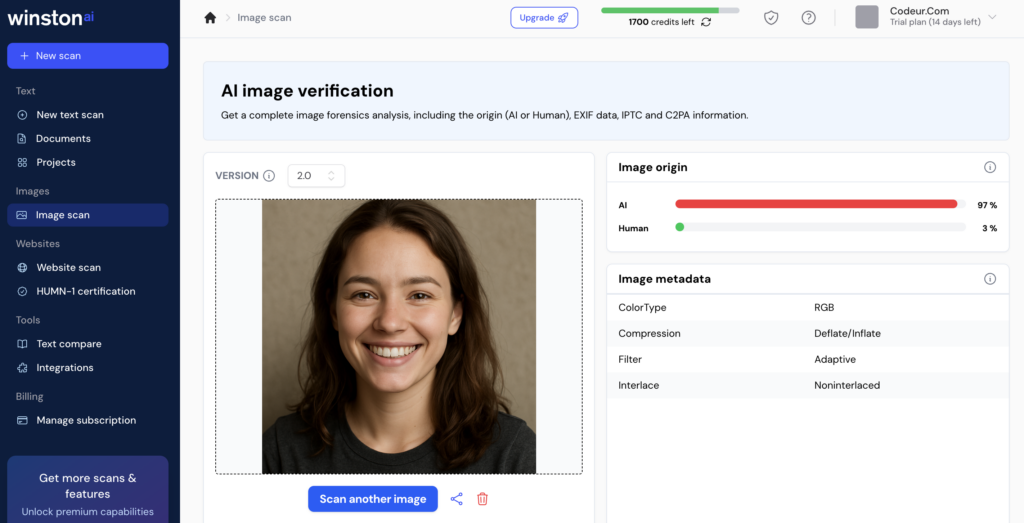Open the help question mark icon
This screenshot has height=523, width=1024.
coord(808,18)
